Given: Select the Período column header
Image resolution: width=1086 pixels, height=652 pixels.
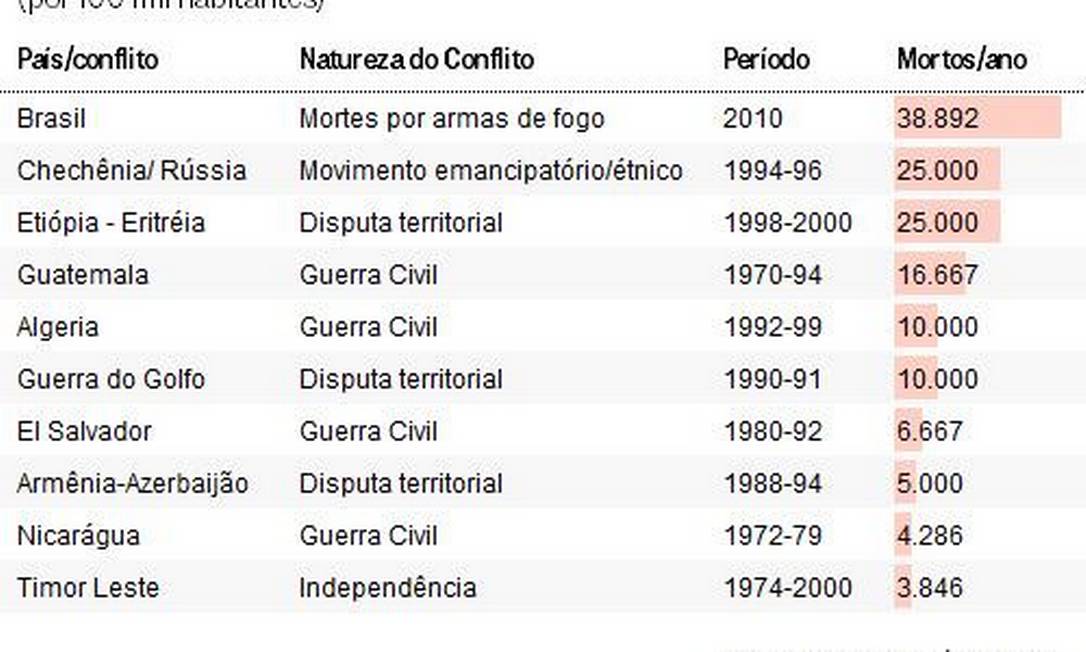Looking at the screenshot, I should [766, 59].
